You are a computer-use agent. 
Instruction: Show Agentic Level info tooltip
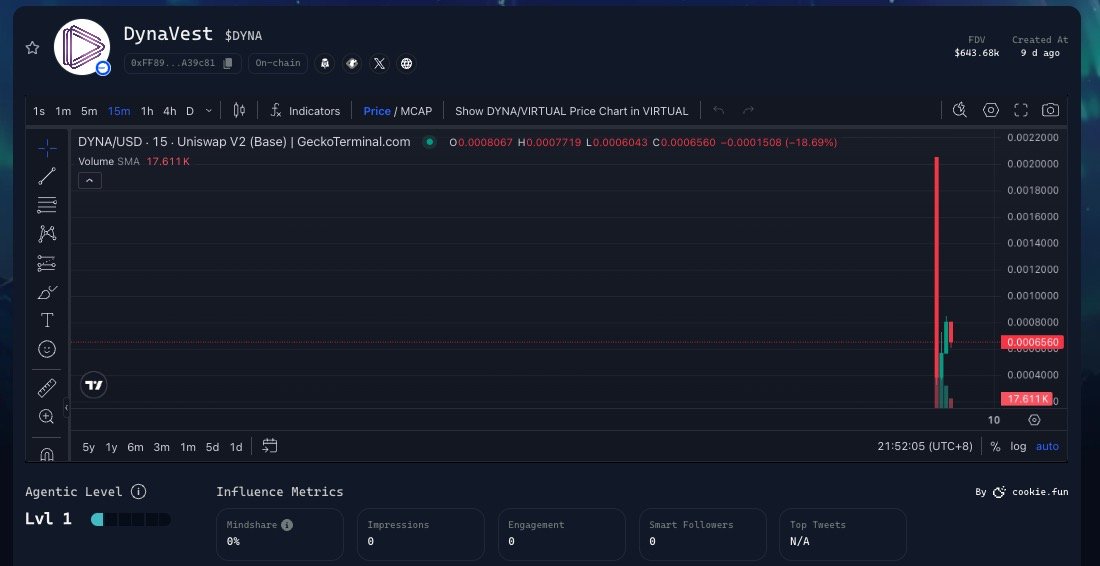[x=139, y=492]
